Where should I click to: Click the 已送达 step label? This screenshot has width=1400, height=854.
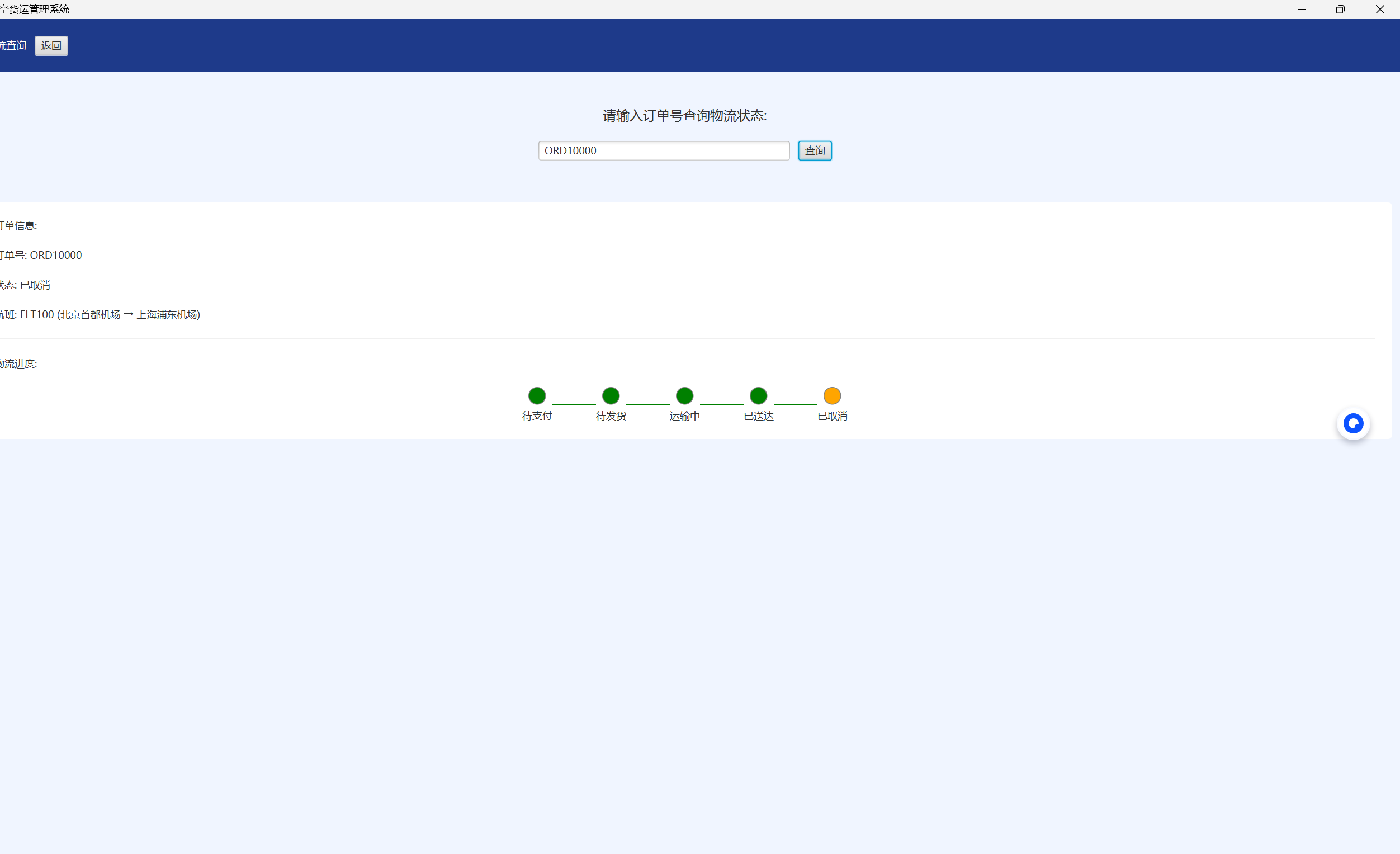coord(759,416)
